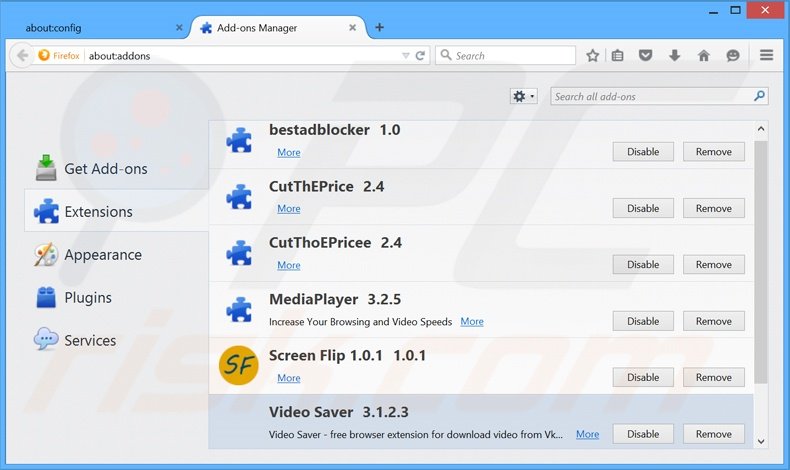Viewport: 790px width, 470px height.
Task: Open the downloads arrow icon
Action: point(675,55)
